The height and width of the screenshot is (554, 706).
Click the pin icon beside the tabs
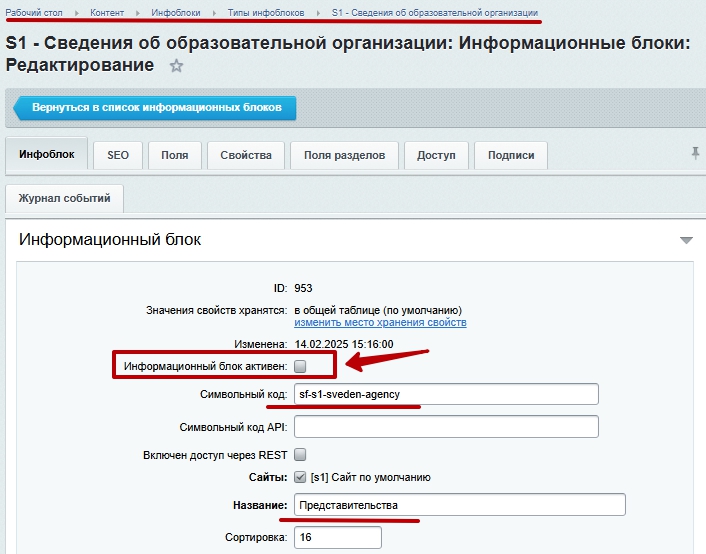click(695, 153)
